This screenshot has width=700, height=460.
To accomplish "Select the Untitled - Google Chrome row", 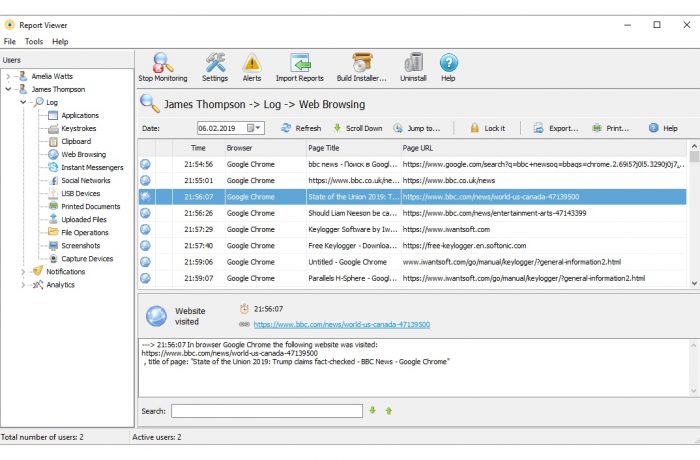I will point(412,262).
